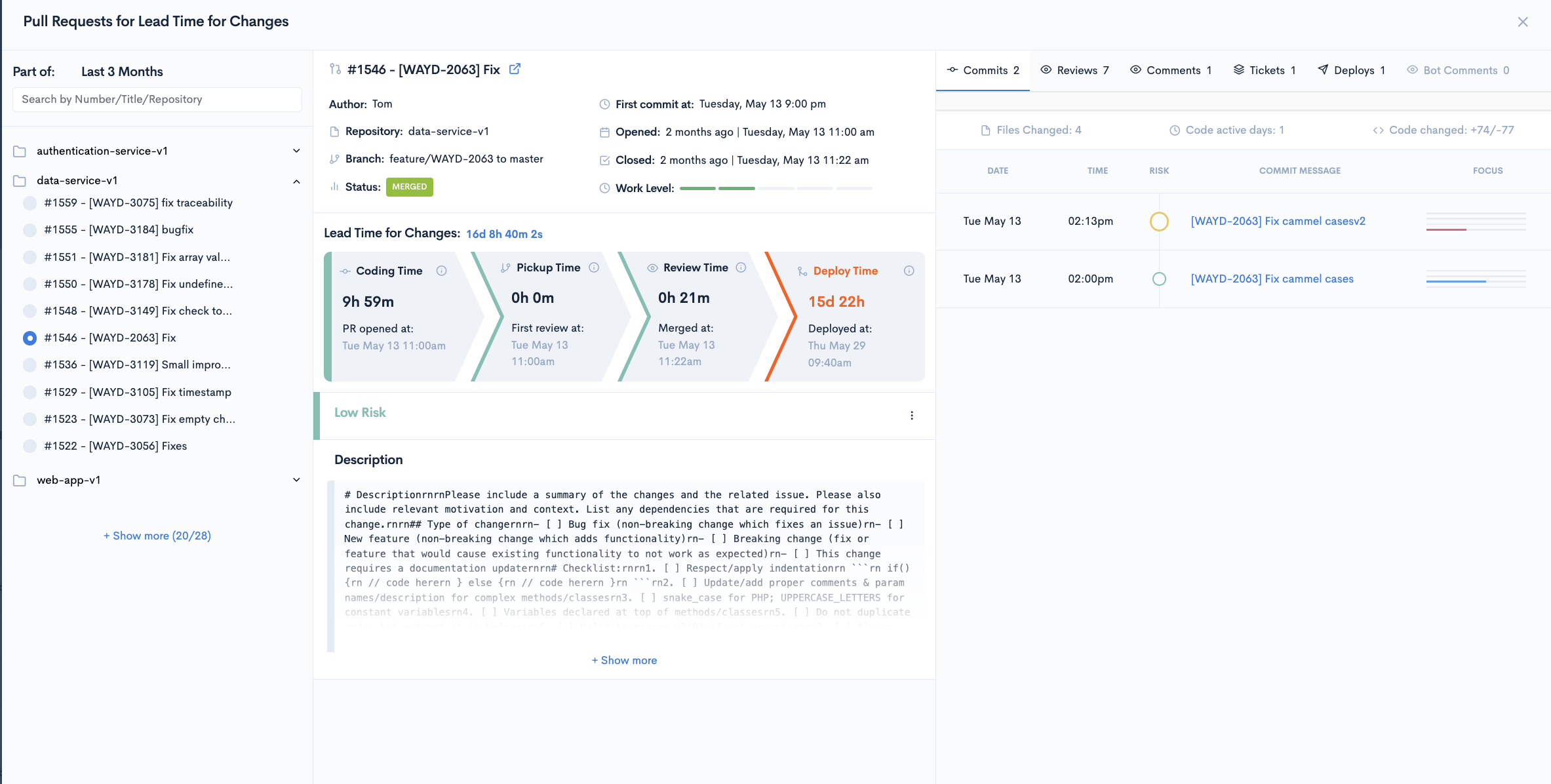
Task: Click Code active days clock icon
Action: point(1175,130)
